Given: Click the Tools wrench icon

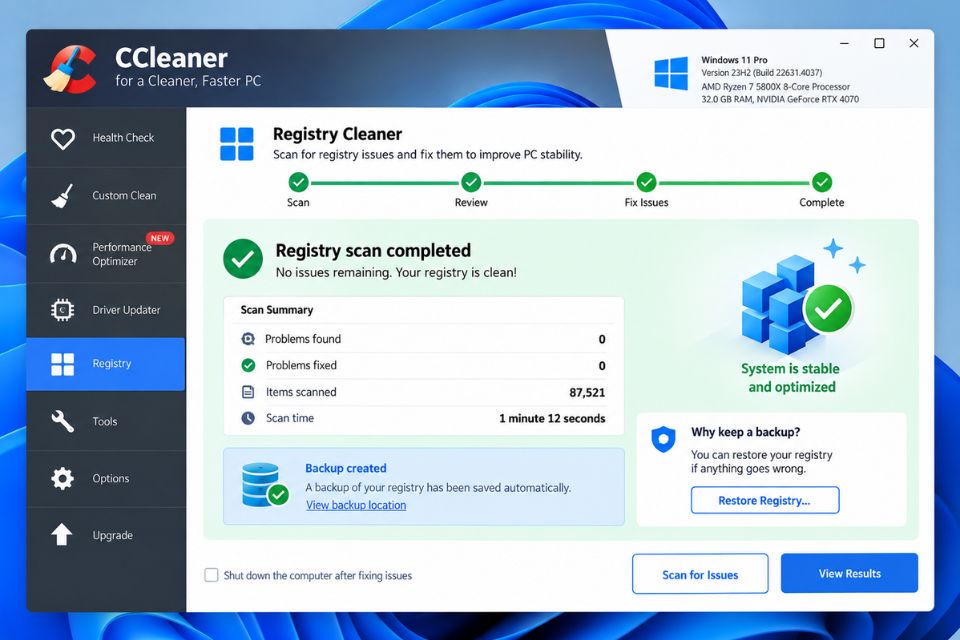Looking at the screenshot, I should click(x=62, y=421).
